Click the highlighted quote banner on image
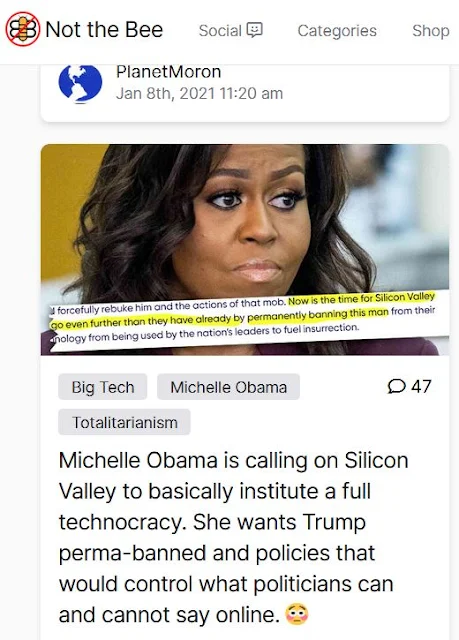The width and height of the screenshot is (459, 640). click(245, 316)
